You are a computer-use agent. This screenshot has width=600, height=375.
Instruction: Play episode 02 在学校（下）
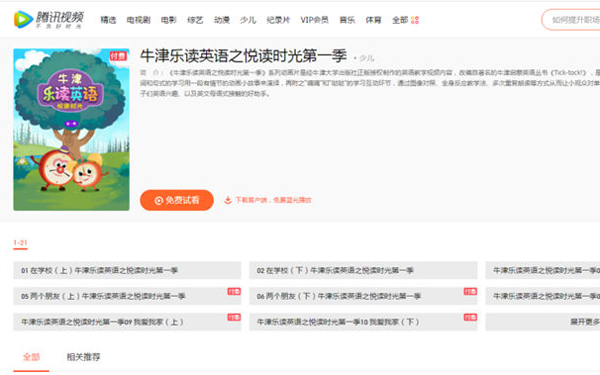363,271
